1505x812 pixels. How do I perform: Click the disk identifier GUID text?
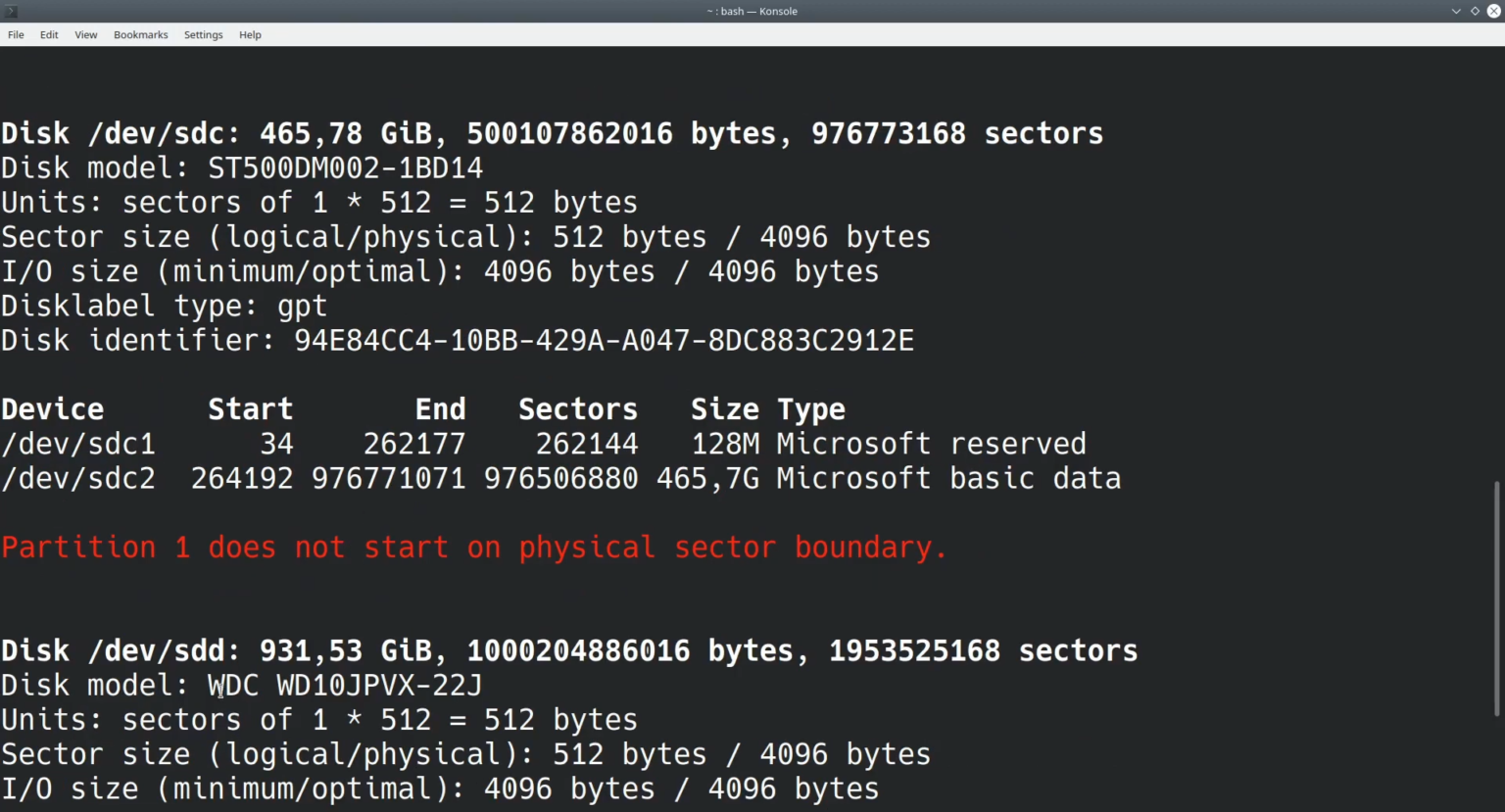coord(604,340)
